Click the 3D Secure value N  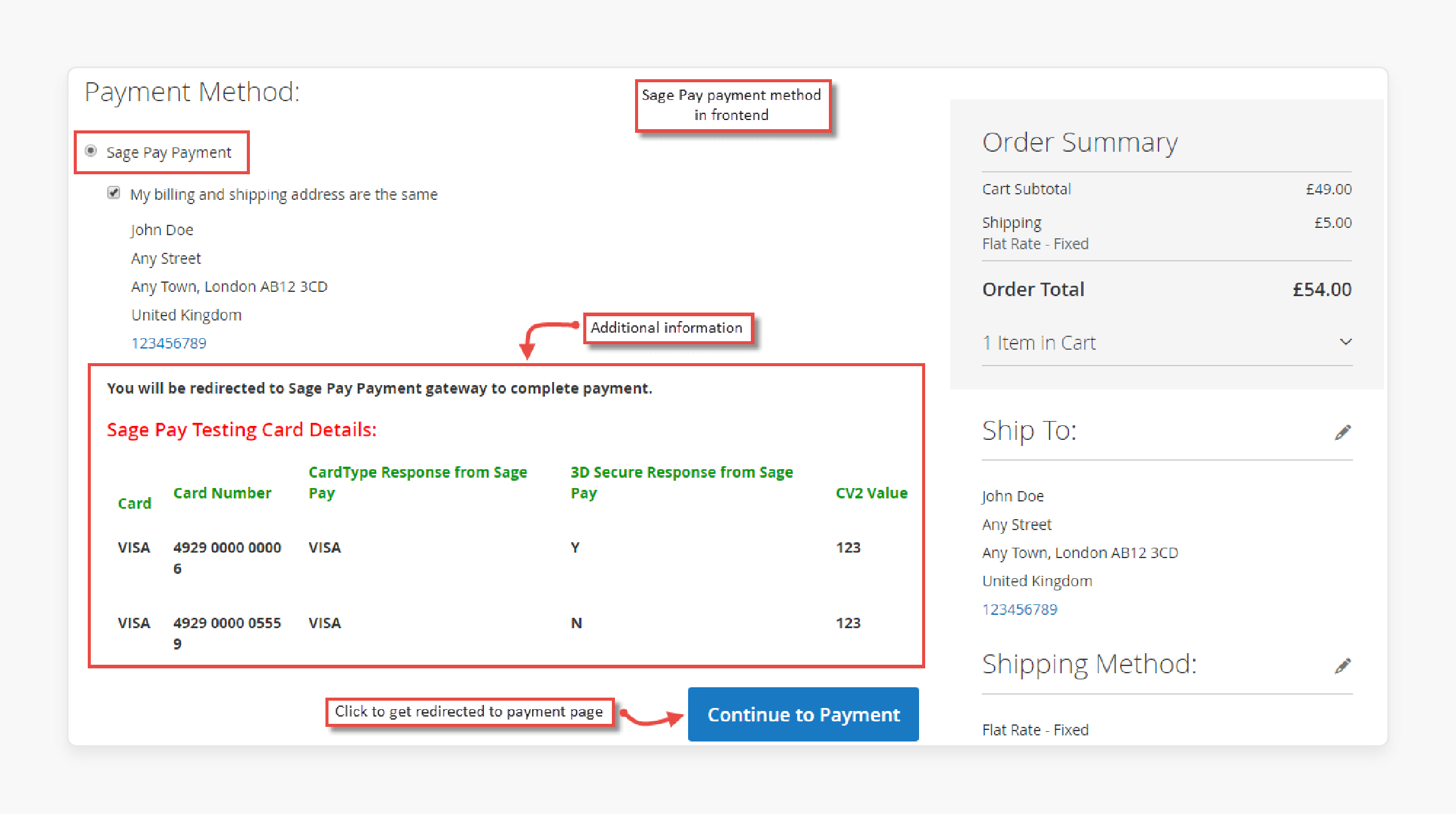[x=576, y=623]
